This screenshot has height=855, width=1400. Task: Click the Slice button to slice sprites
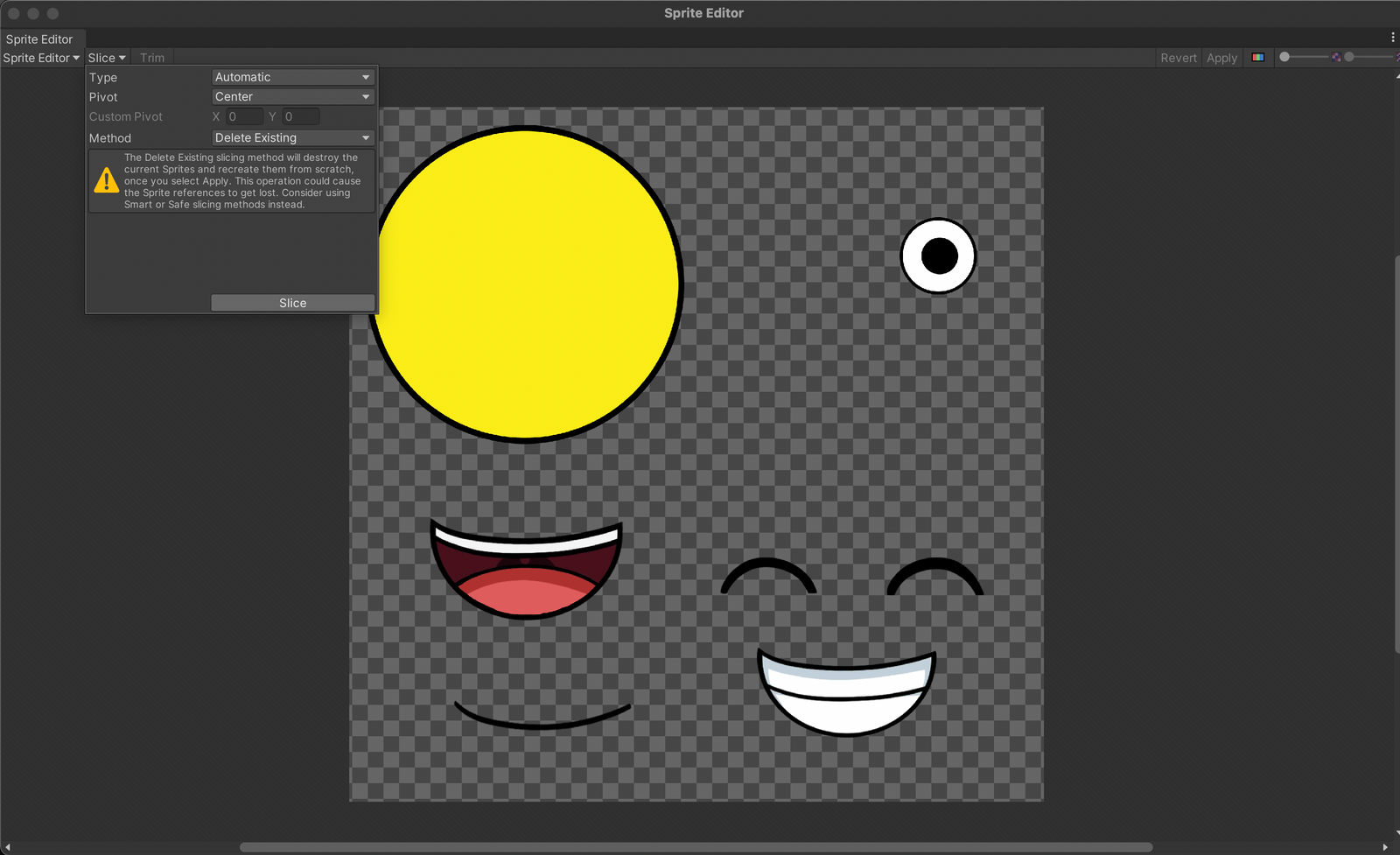coord(292,302)
